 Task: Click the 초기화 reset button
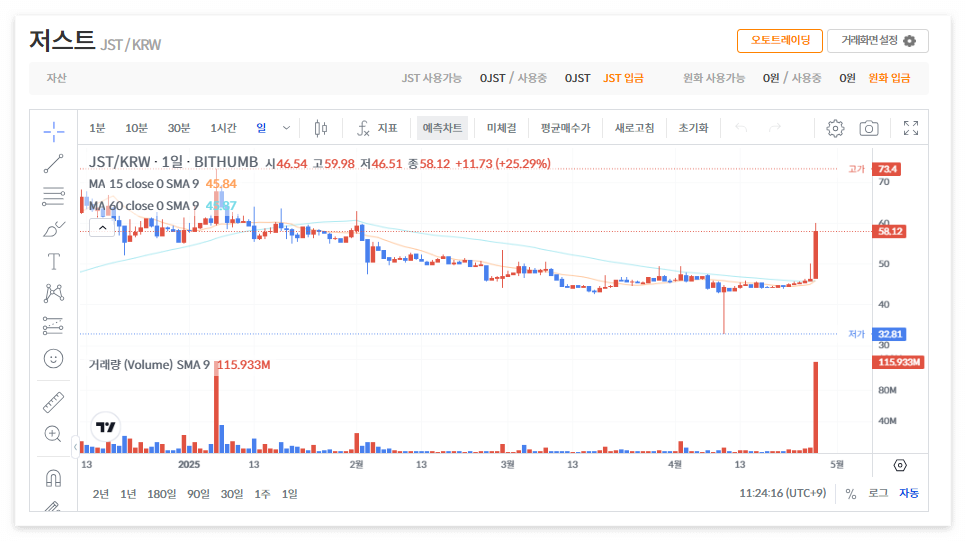click(693, 128)
